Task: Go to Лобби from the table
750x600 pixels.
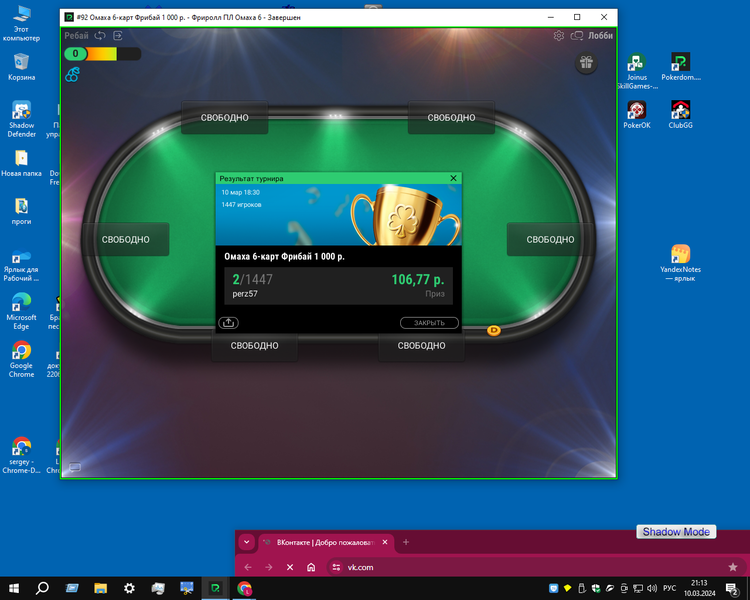Action: point(601,36)
